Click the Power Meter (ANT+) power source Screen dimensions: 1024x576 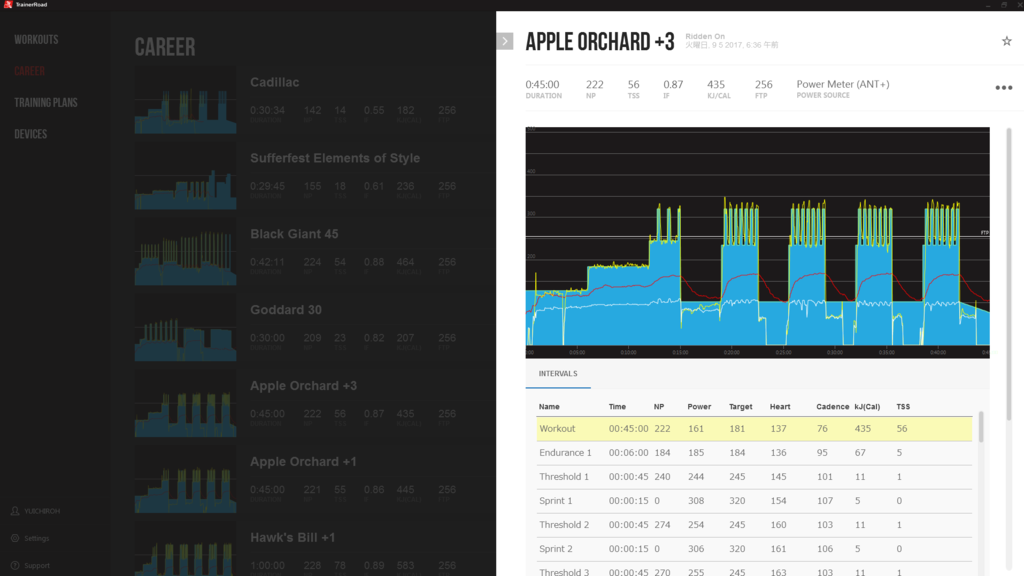point(842,84)
